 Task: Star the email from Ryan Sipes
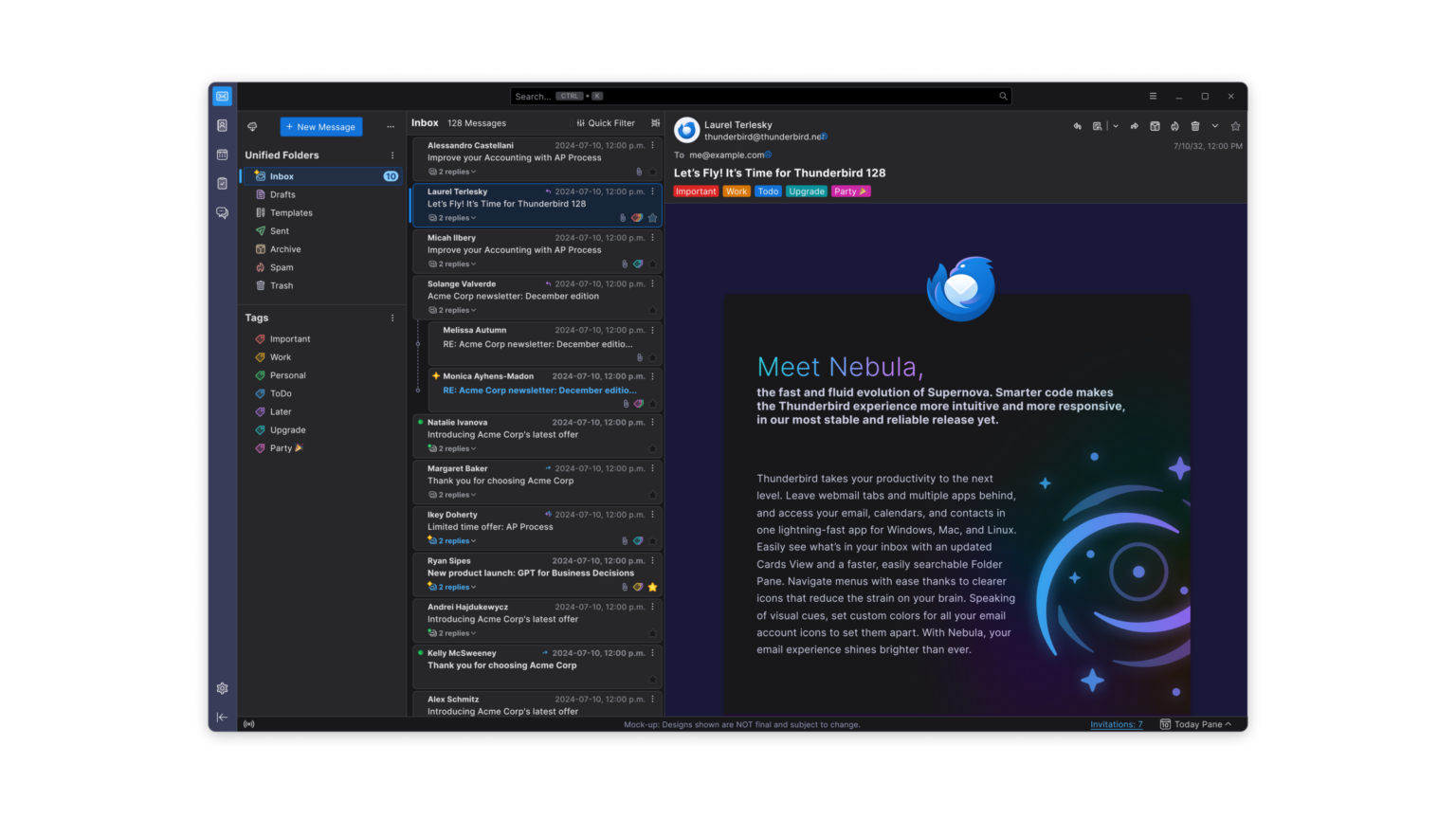click(652, 587)
